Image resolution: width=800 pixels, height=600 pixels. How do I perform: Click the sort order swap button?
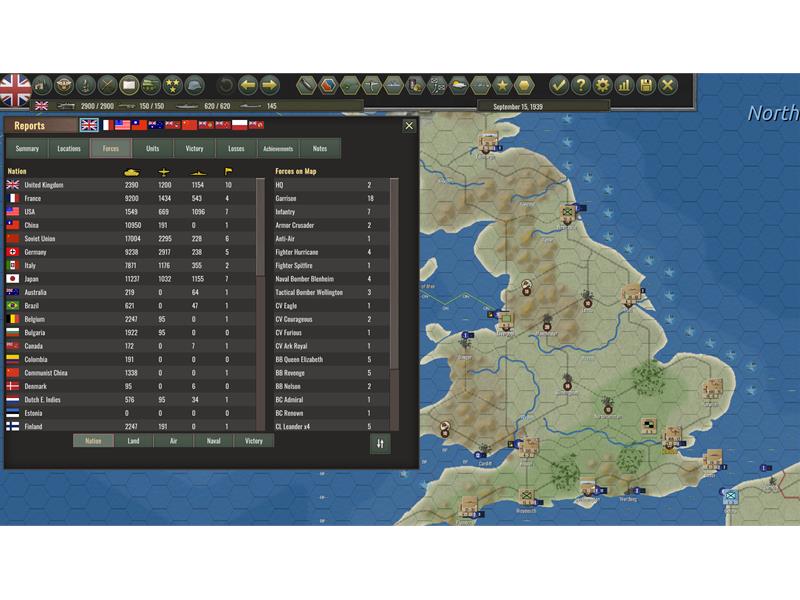click(380, 443)
